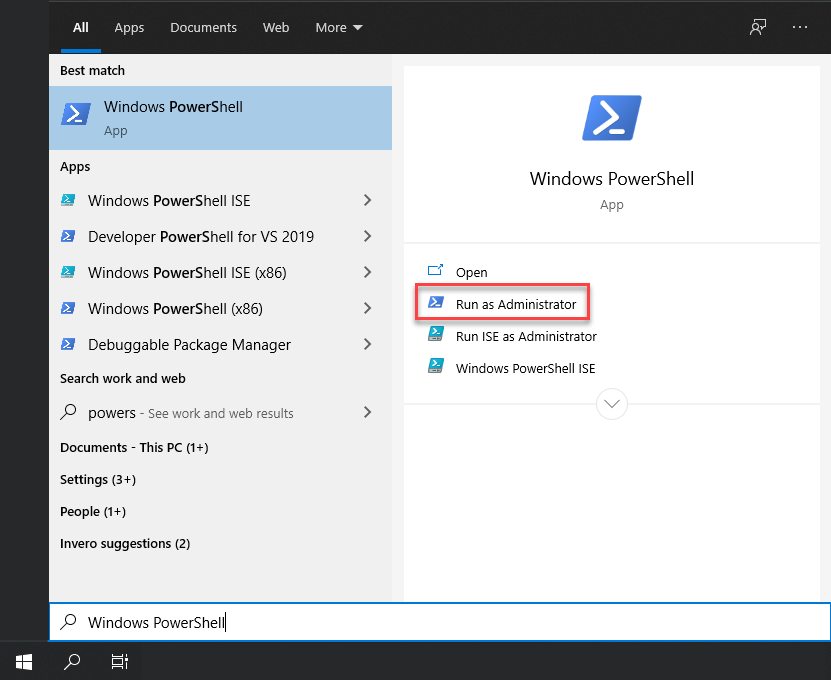Open the ellipsis options menu

800,27
